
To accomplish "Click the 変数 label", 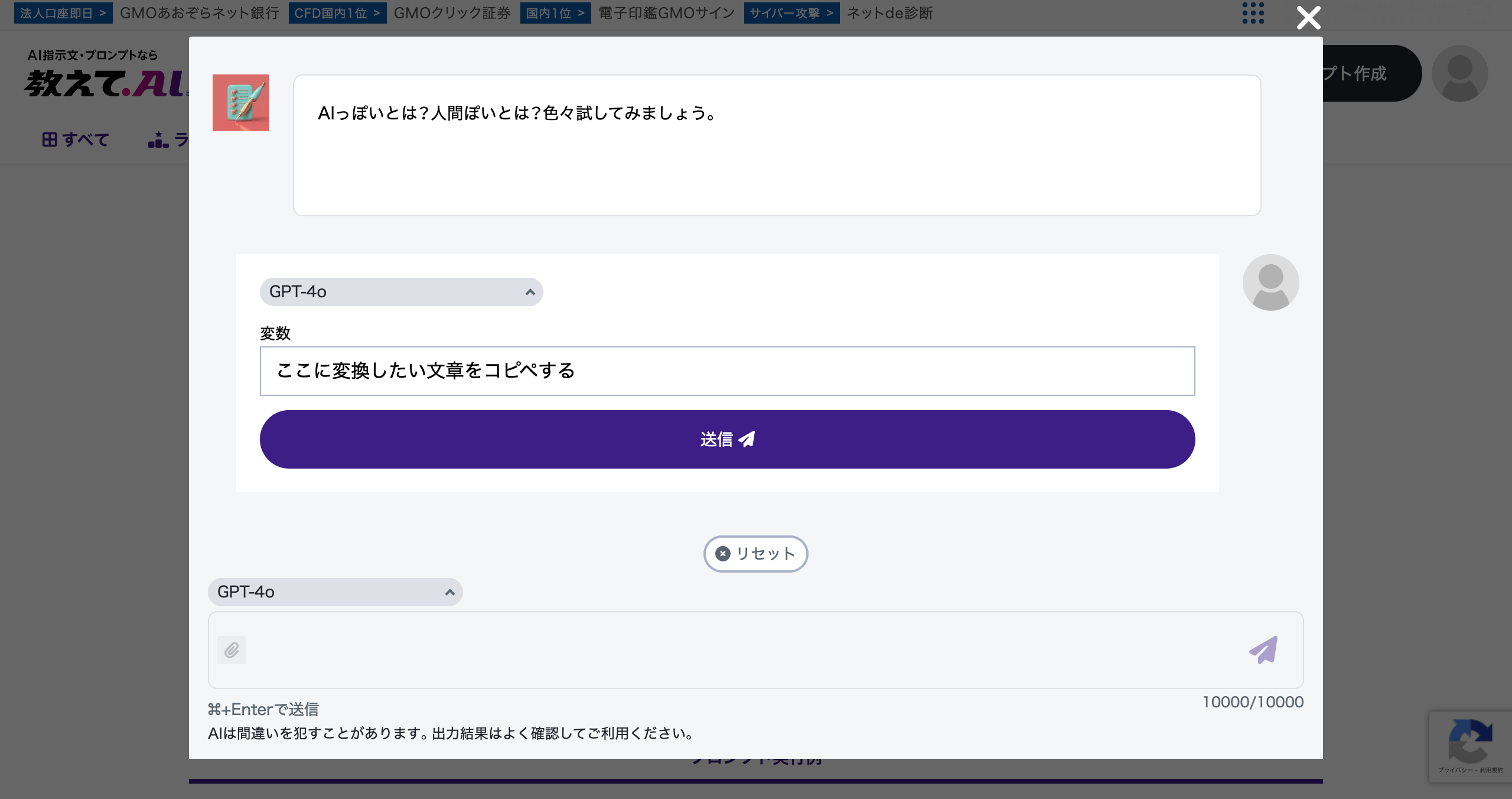I will (x=275, y=333).
